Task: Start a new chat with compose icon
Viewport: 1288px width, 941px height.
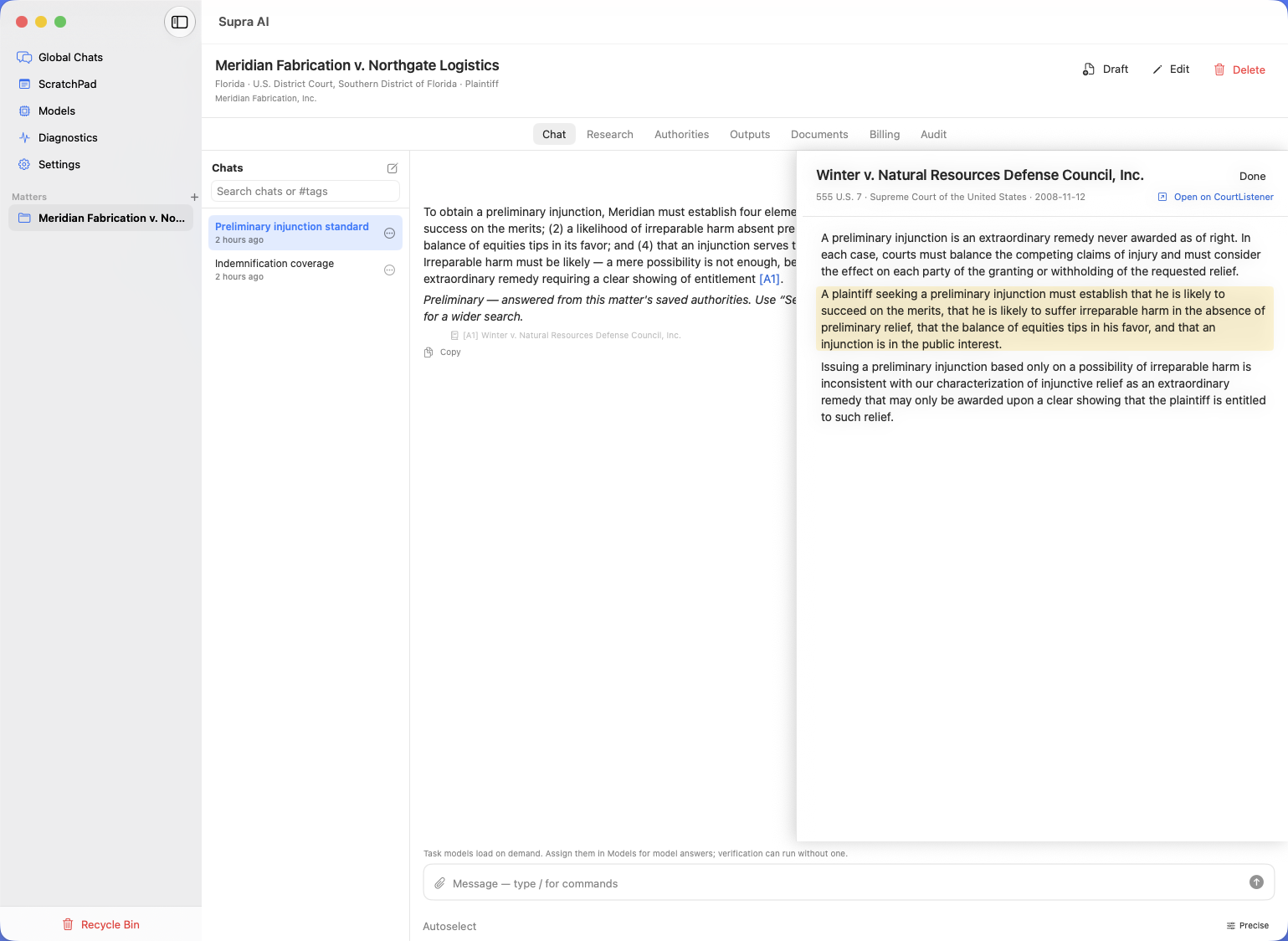Action: 393,168
